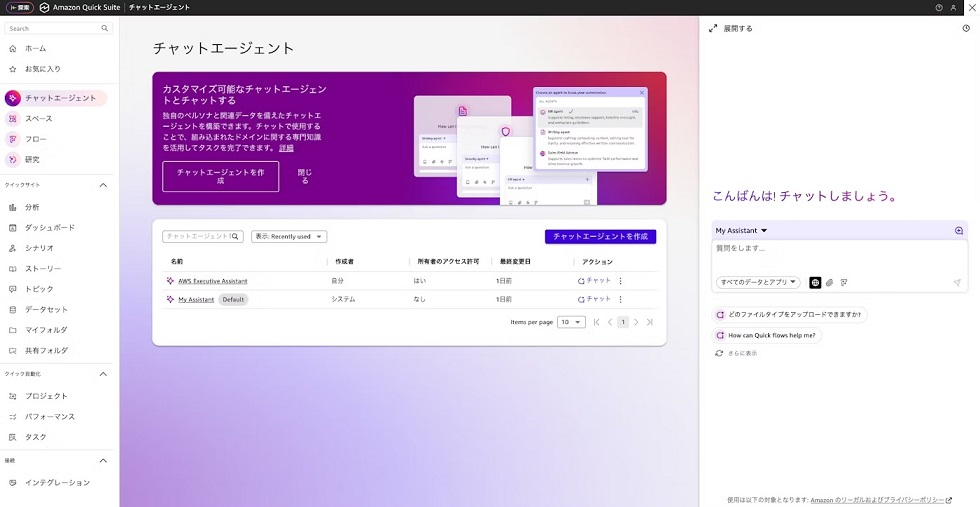Click the Amazon Quick Suite logo

(44, 8)
